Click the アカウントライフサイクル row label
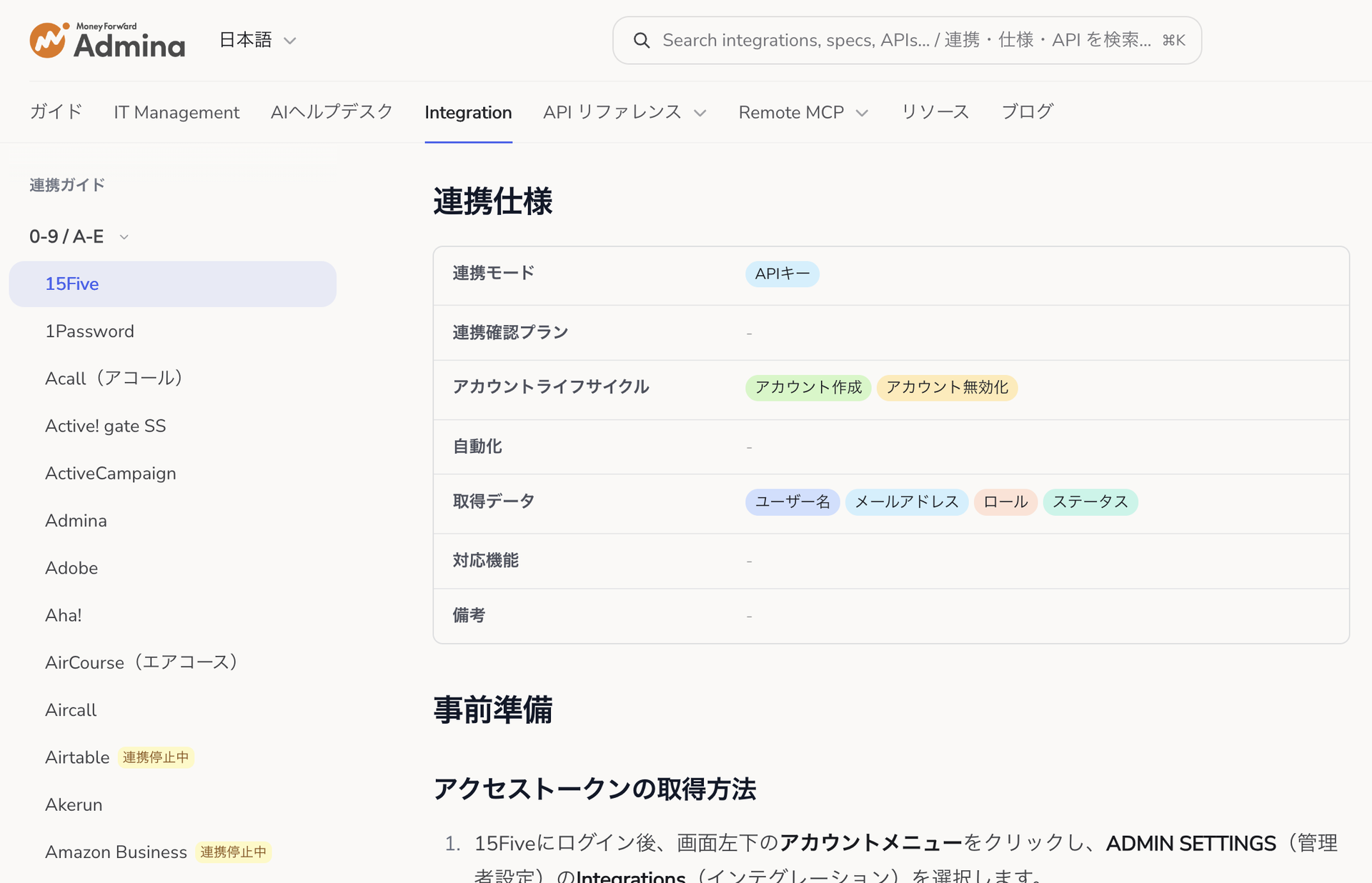This screenshot has width=1372, height=883. [550, 386]
